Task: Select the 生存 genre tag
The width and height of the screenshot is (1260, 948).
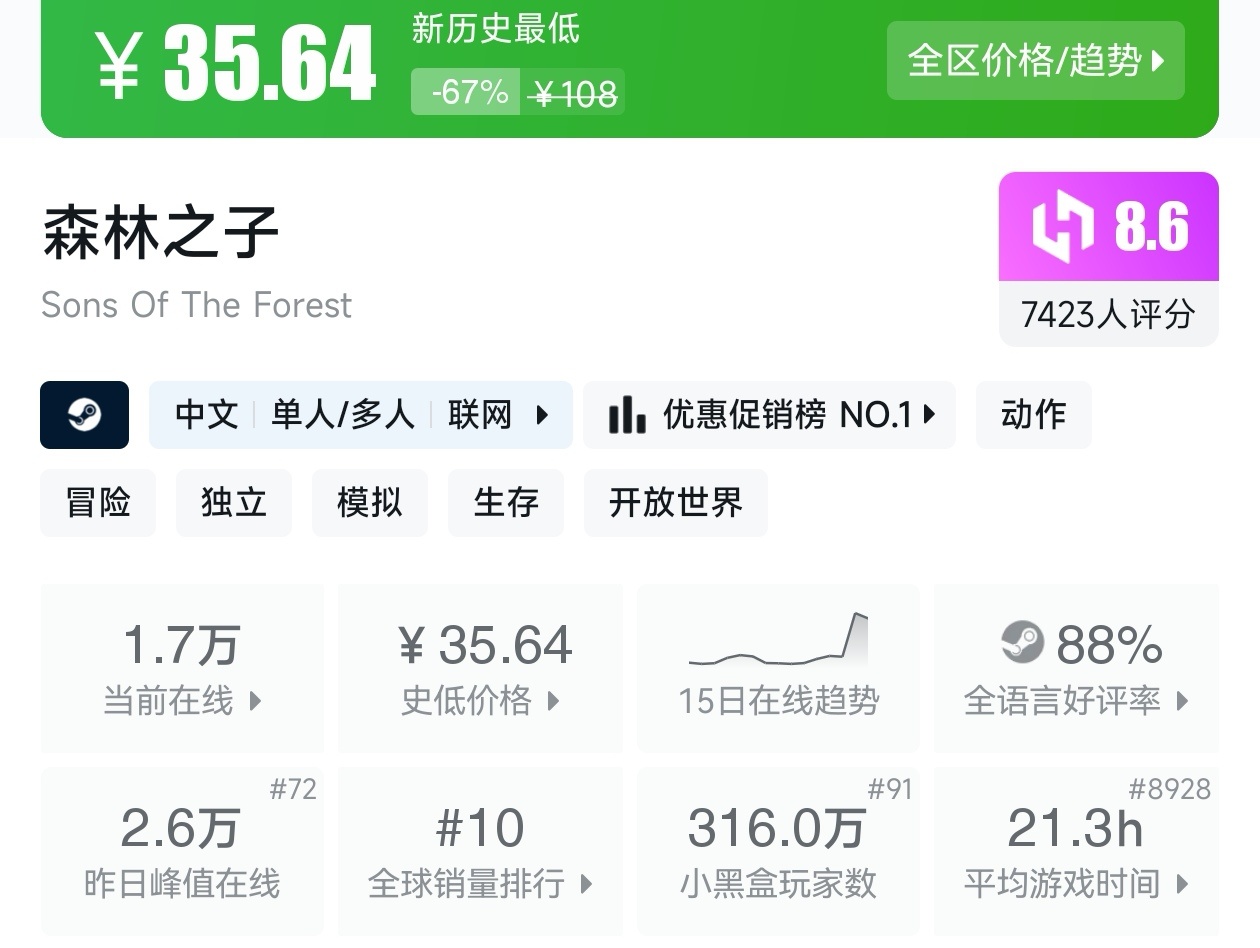Action: pos(506,502)
